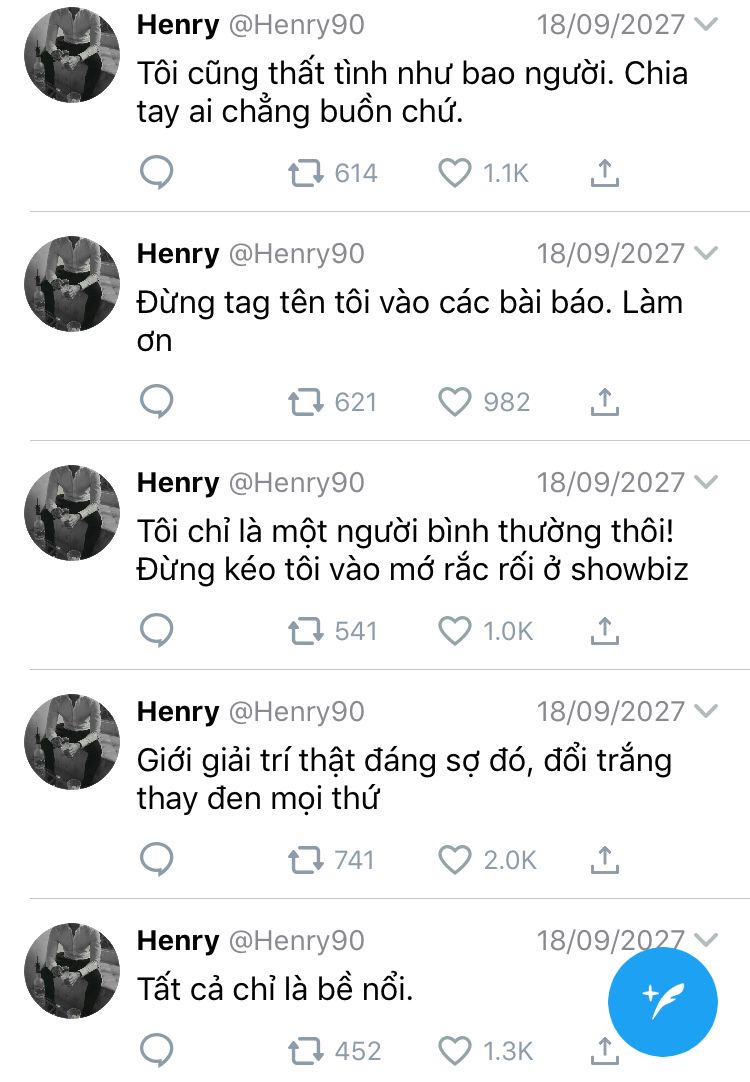The image size is (750, 1082).
Task: Reply to 'Giới giải trí' tweet
Action: click(x=157, y=860)
